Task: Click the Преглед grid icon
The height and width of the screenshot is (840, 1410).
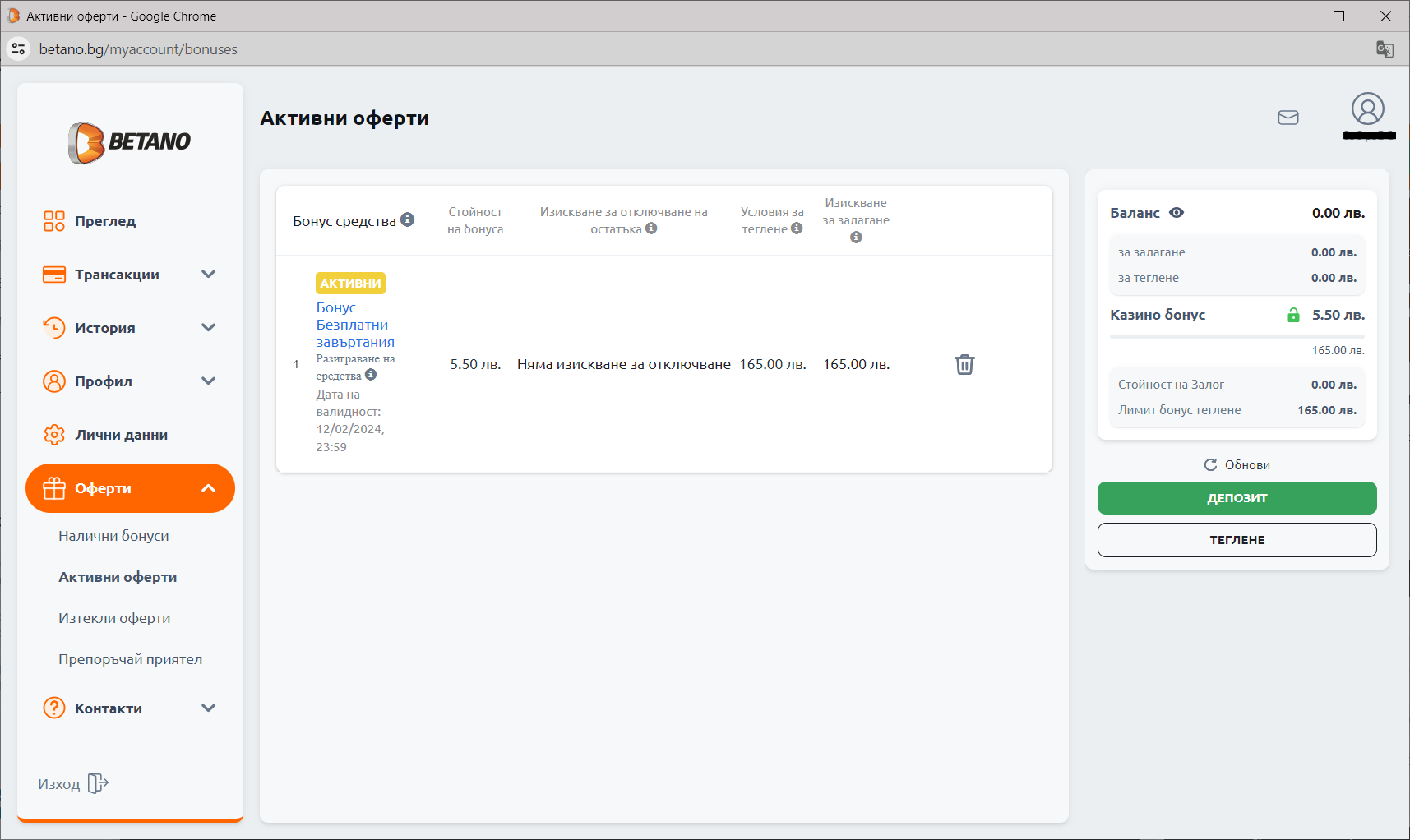Action: [x=54, y=221]
